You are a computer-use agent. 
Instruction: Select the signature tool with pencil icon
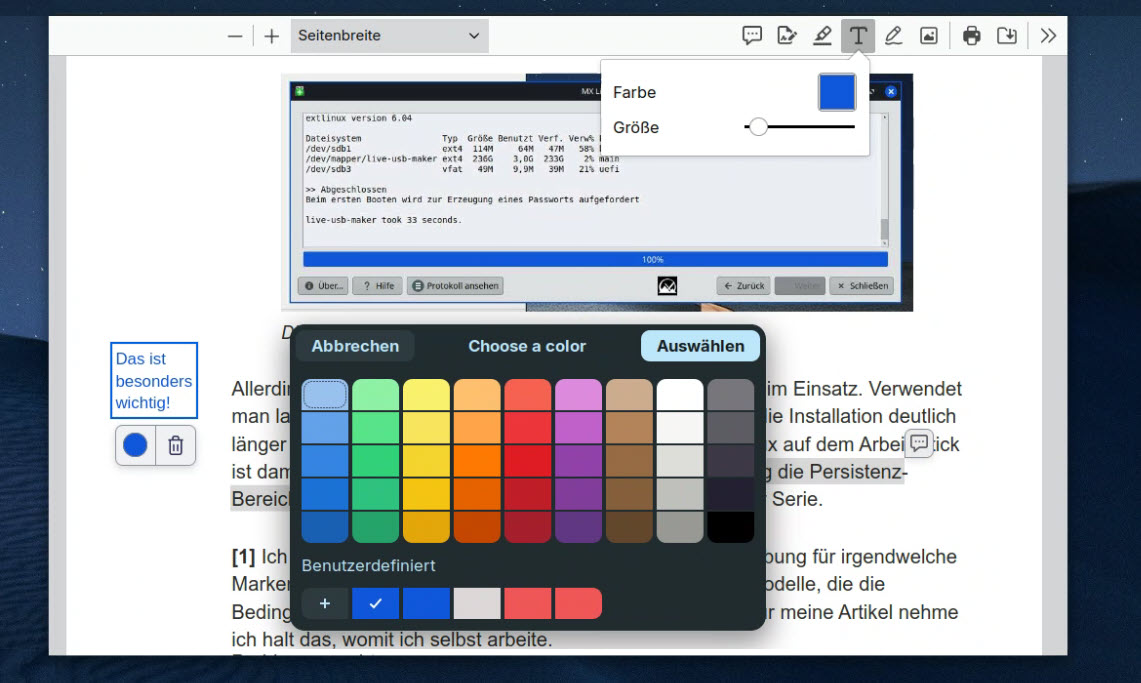[x=787, y=36]
